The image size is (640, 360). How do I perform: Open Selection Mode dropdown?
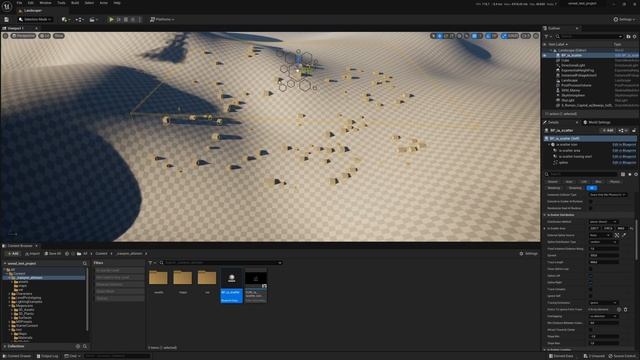35,20
